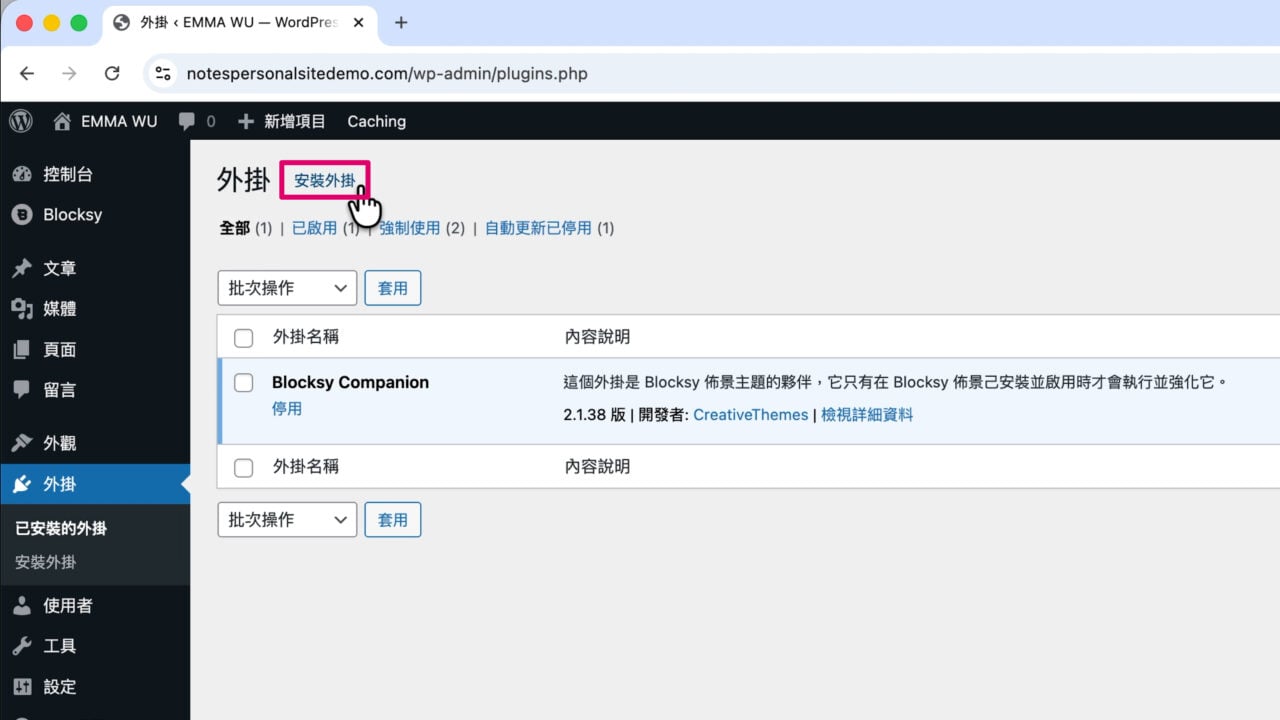1280x720 pixels.
Task: Expand the bottom 批次操作 dropdown
Action: 287,520
